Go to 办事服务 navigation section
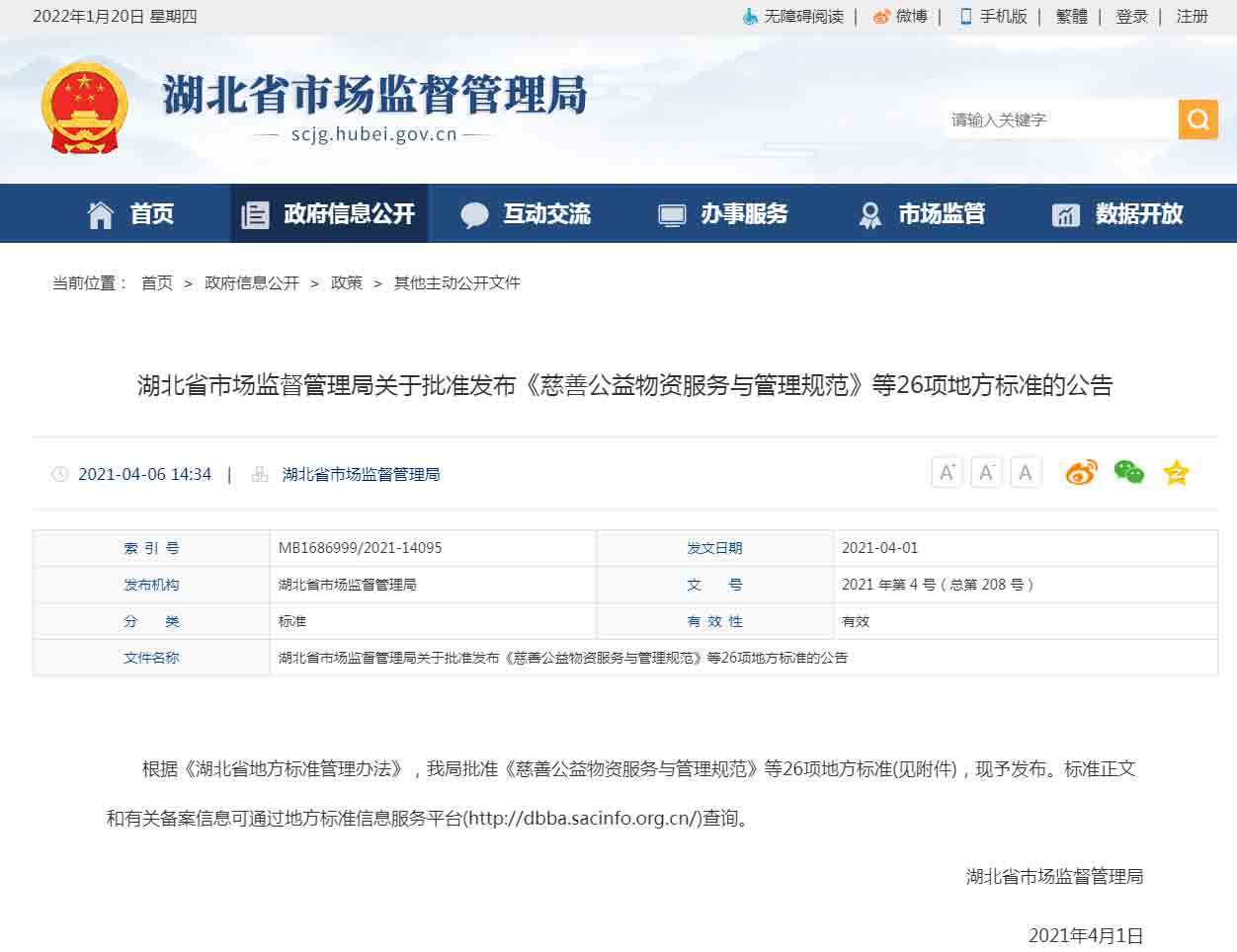 point(724,214)
